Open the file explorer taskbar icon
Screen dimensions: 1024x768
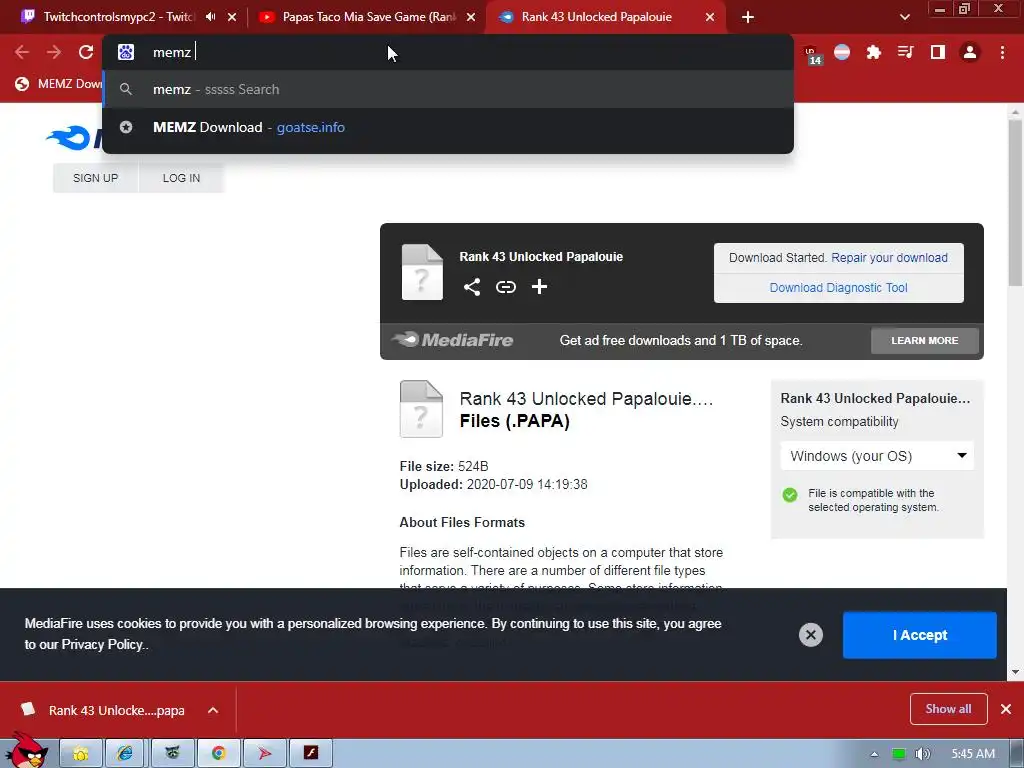pyautogui.click(x=81, y=753)
